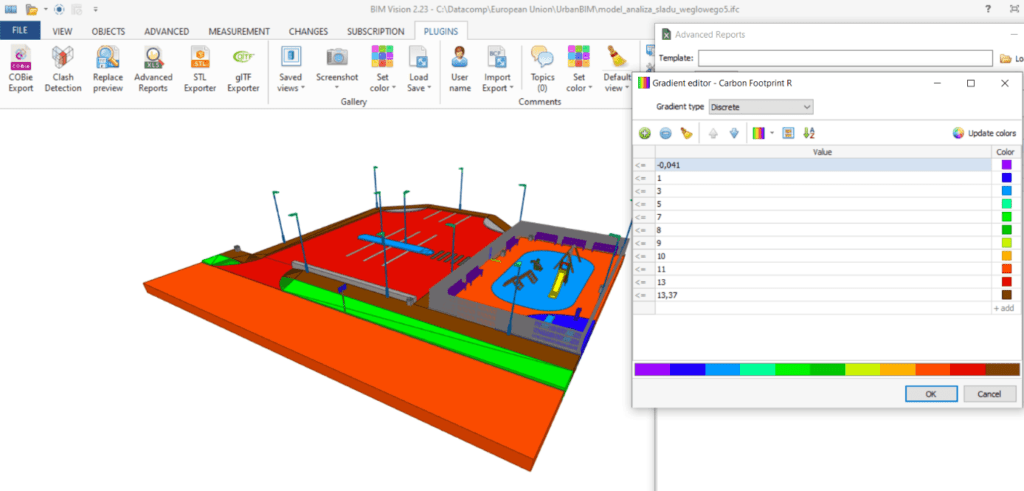This screenshot has height=491, width=1024.
Task: Open Advanced Reports plugin
Action: click(x=153, y=68)
